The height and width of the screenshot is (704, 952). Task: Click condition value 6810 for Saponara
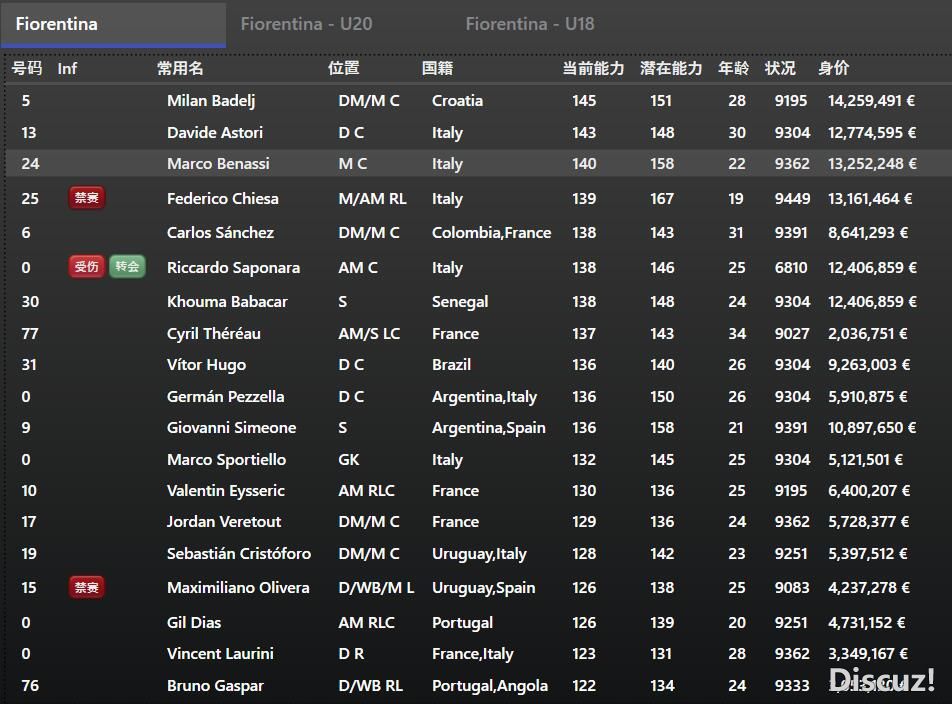click(791, 268)
